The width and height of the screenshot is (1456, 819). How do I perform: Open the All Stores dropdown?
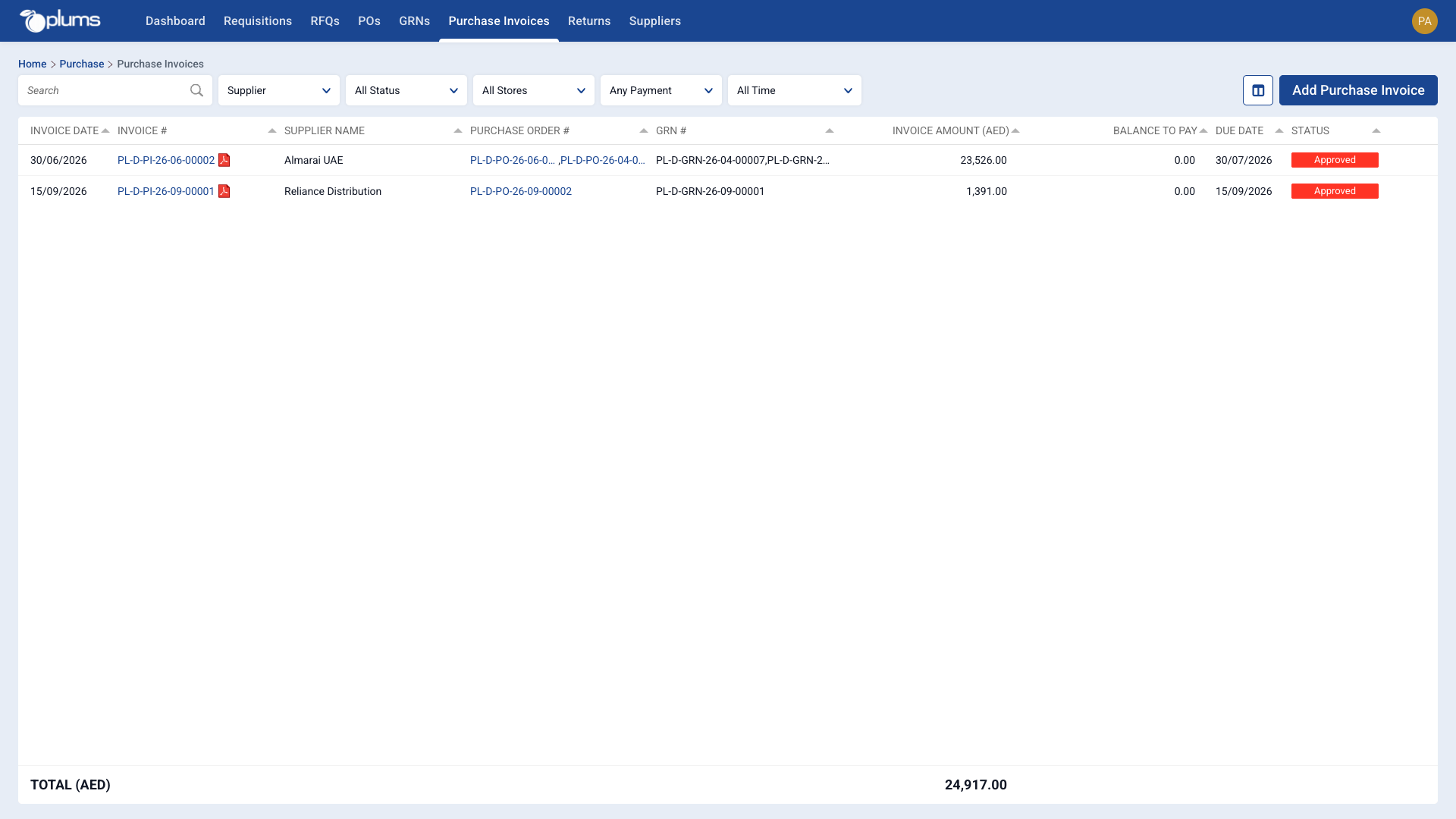pyautogui.click(x=534, y=90)
